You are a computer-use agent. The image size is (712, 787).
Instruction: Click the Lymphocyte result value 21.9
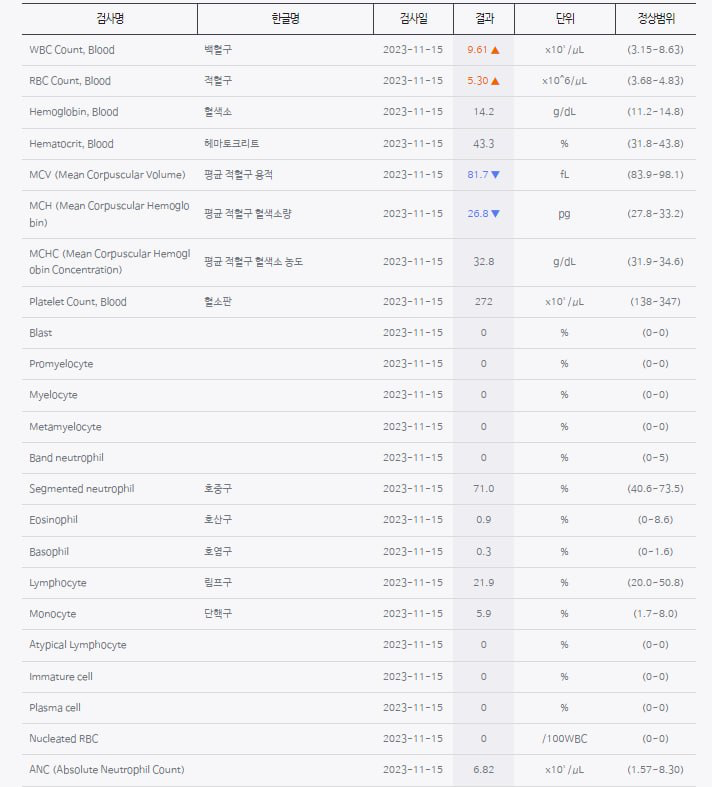483,582
